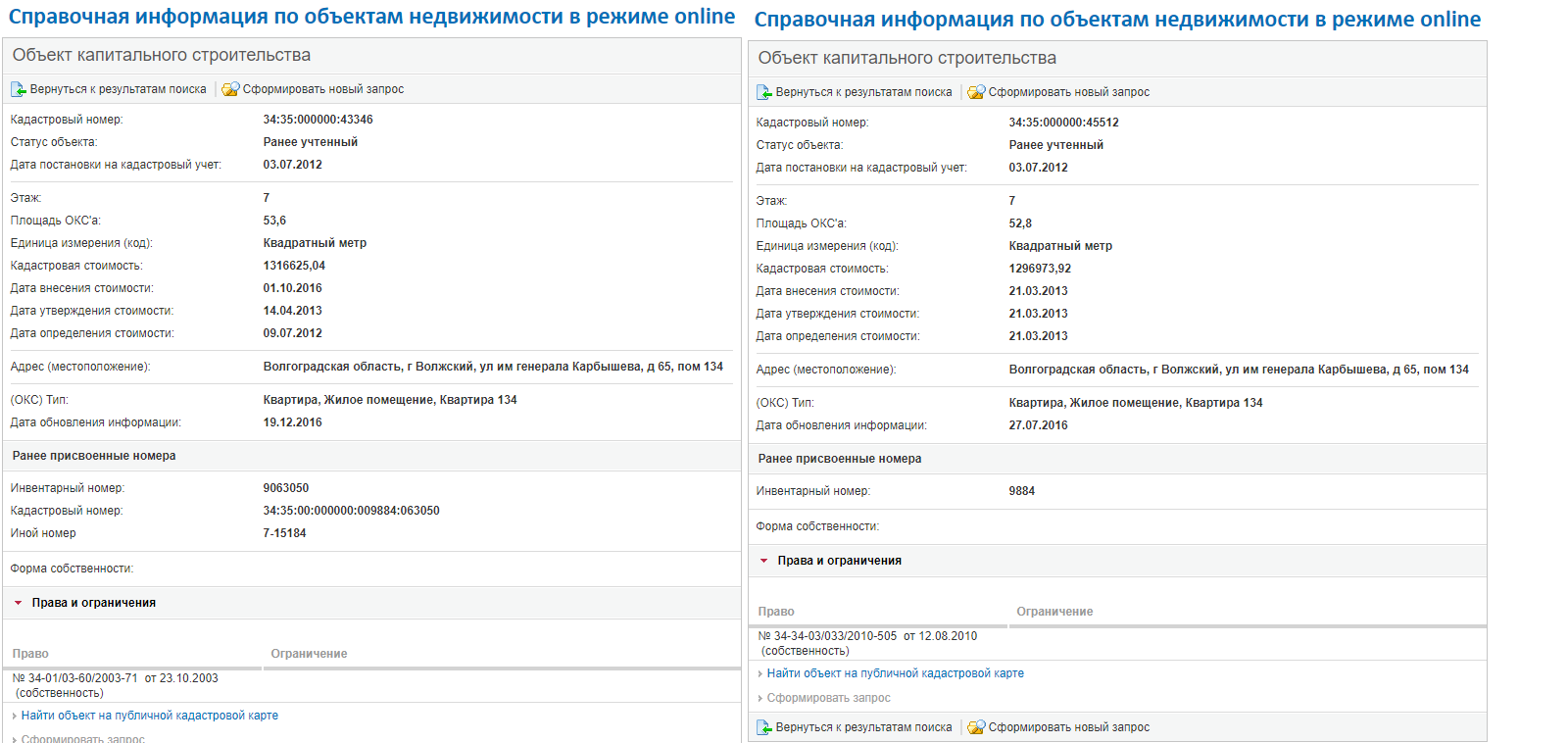The width and height of the screenshot is (1568, 743).
Task: Click 'Сформировать запрос' under the 2003-71 right record
Action: click(82, 738)
